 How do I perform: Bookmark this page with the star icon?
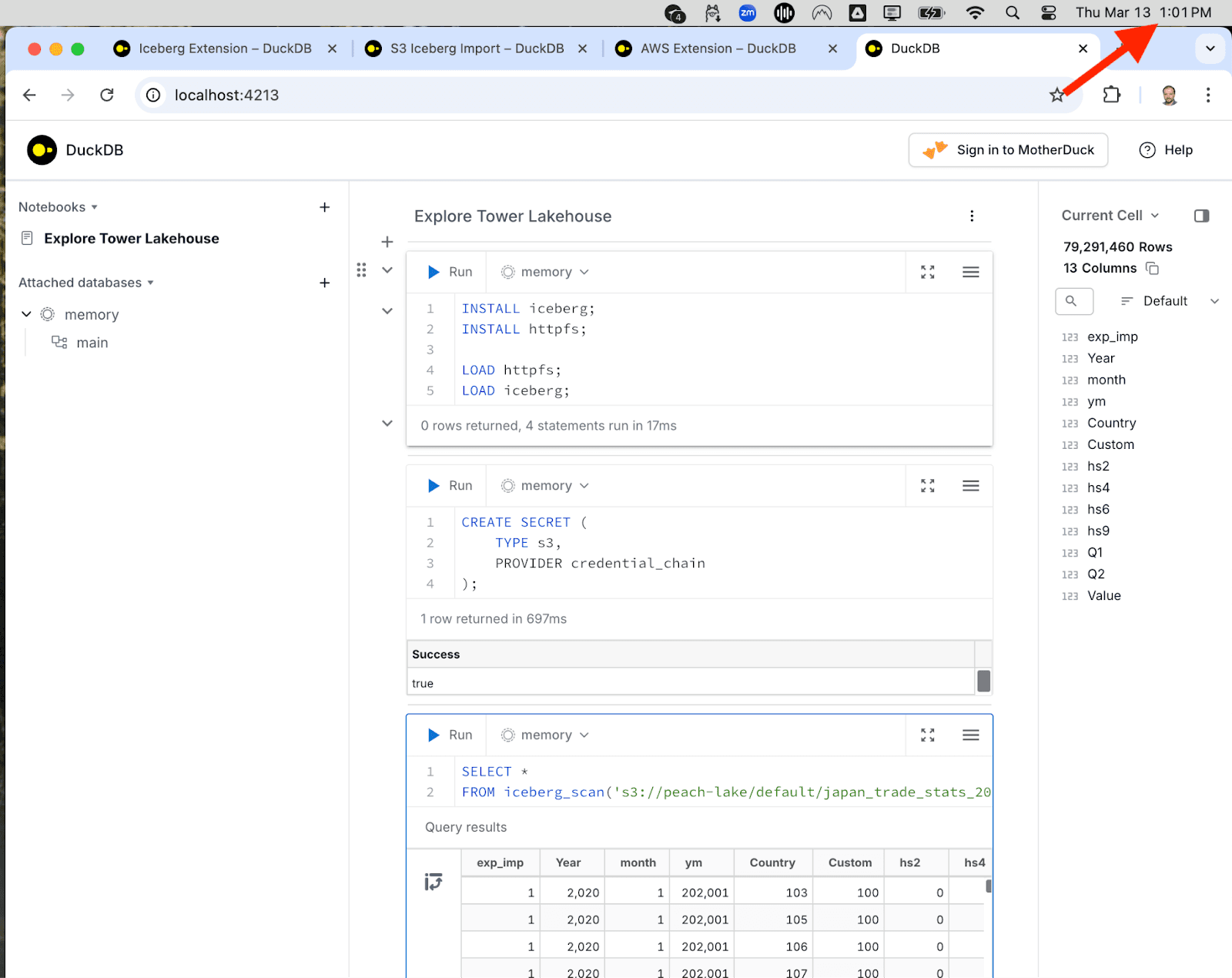pos(1057,95)
